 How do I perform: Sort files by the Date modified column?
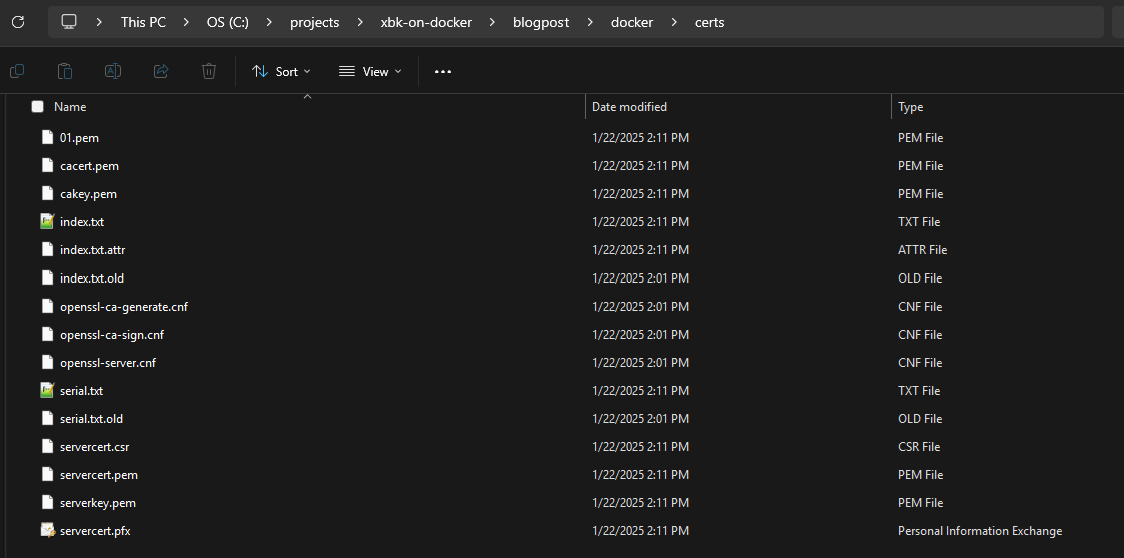coord(629,107)
